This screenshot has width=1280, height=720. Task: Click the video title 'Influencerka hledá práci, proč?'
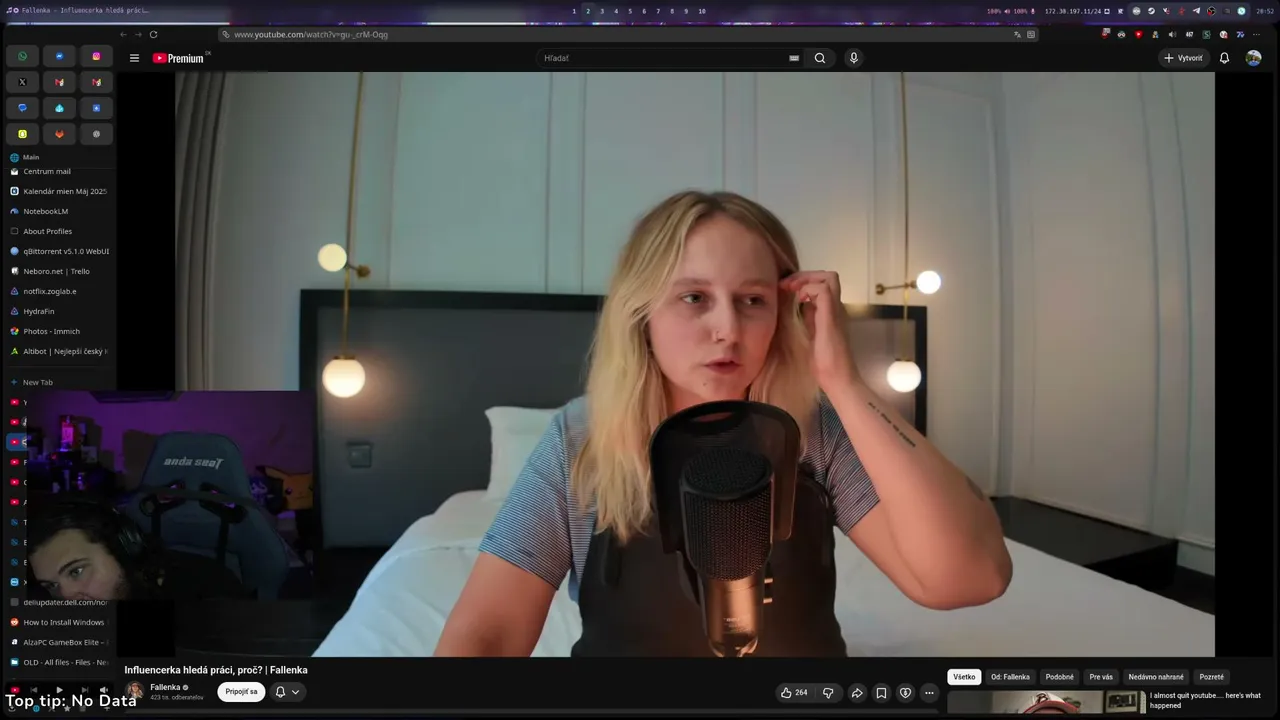[216, 670]
